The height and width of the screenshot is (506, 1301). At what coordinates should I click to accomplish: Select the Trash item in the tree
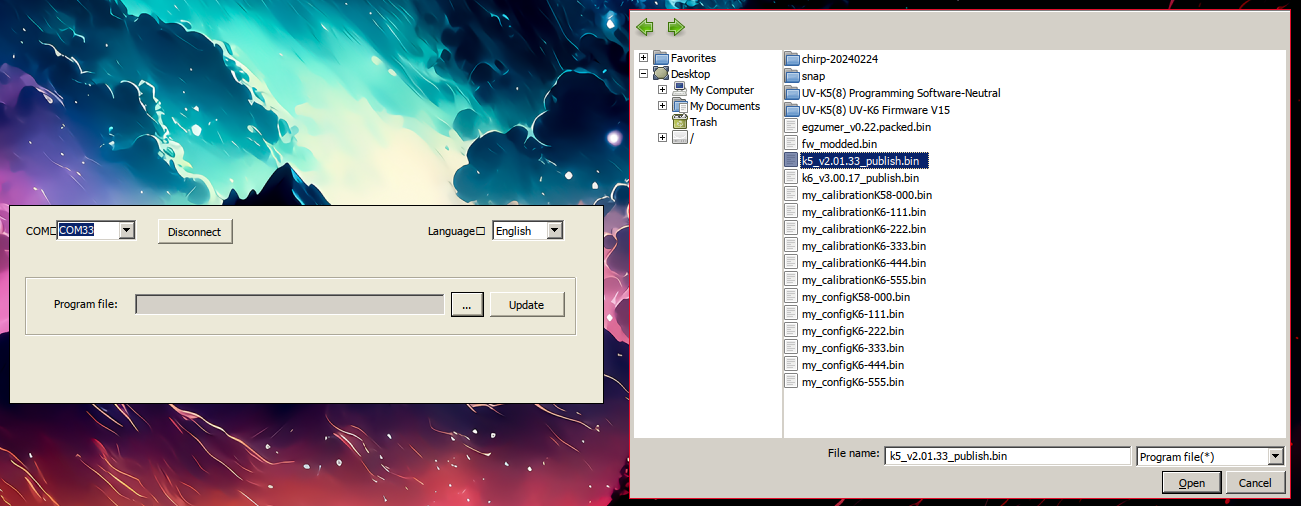(x=703, y=122)
